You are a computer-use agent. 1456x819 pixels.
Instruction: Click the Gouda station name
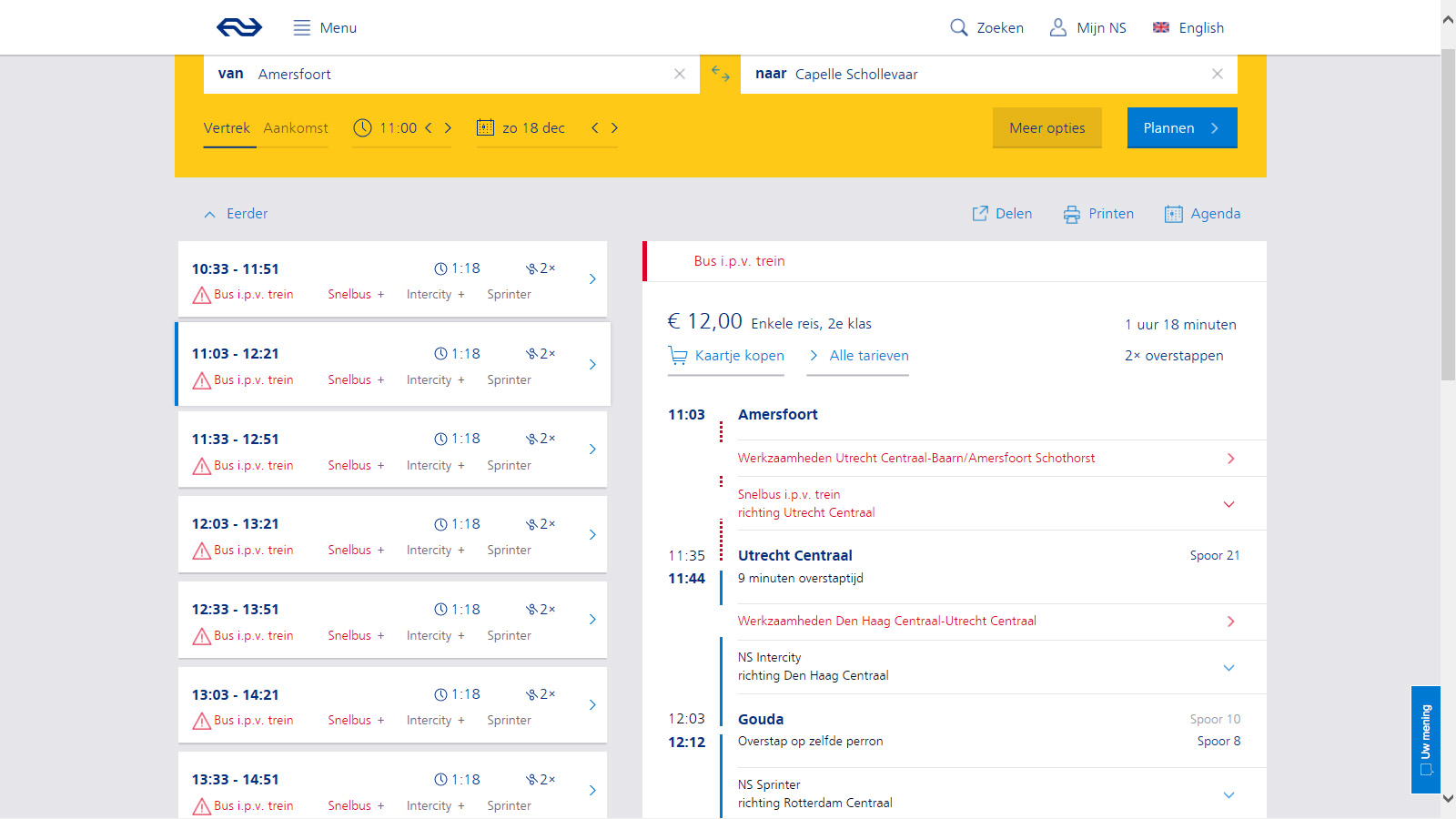tap(761, 720)
